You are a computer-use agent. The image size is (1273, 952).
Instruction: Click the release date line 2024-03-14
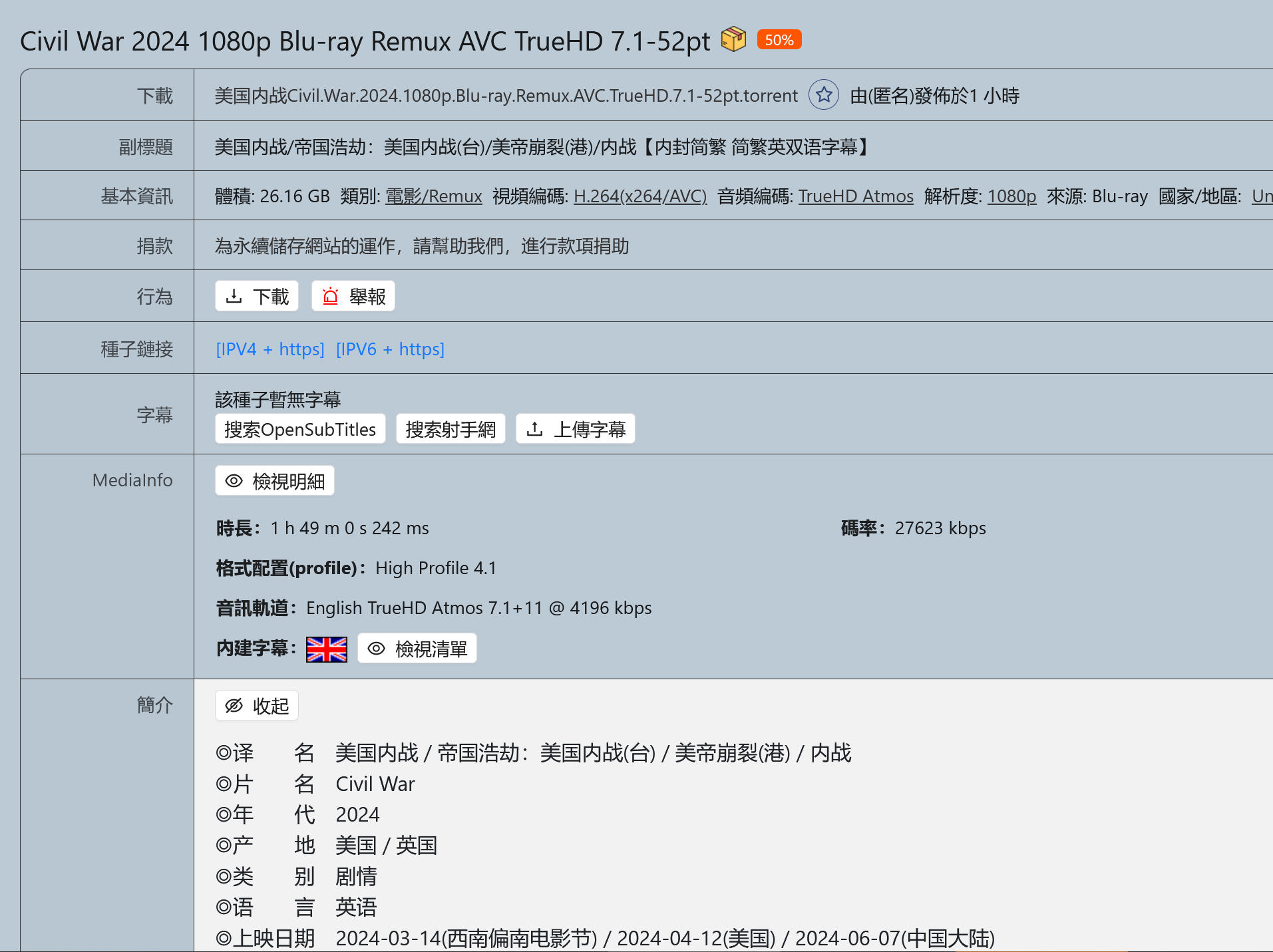(665, 939)
